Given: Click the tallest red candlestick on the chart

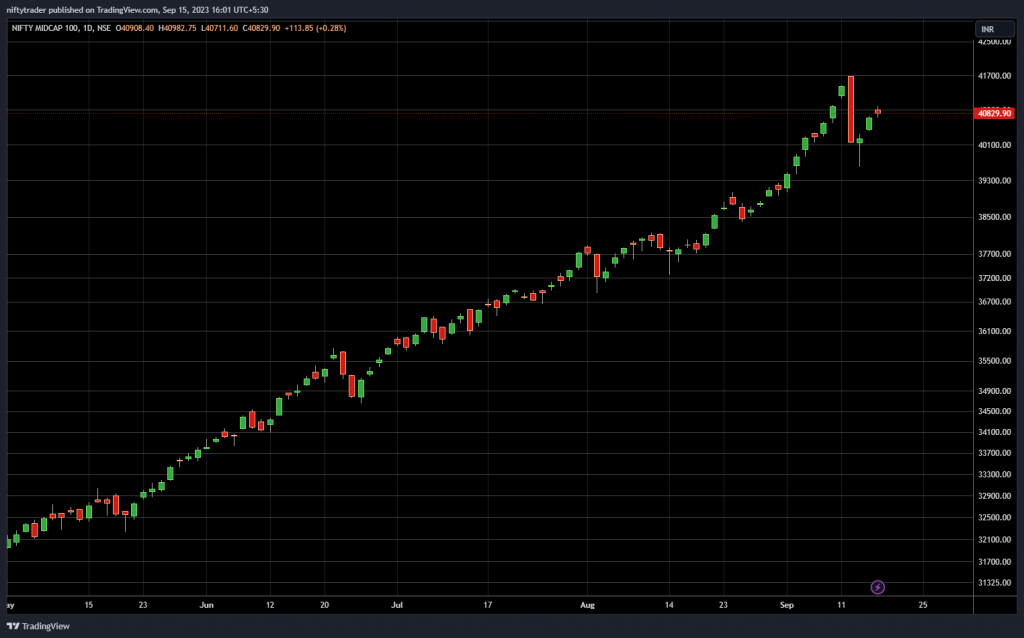Looking at the screenshot, I should pyautogui.click(x=851, y=109).
